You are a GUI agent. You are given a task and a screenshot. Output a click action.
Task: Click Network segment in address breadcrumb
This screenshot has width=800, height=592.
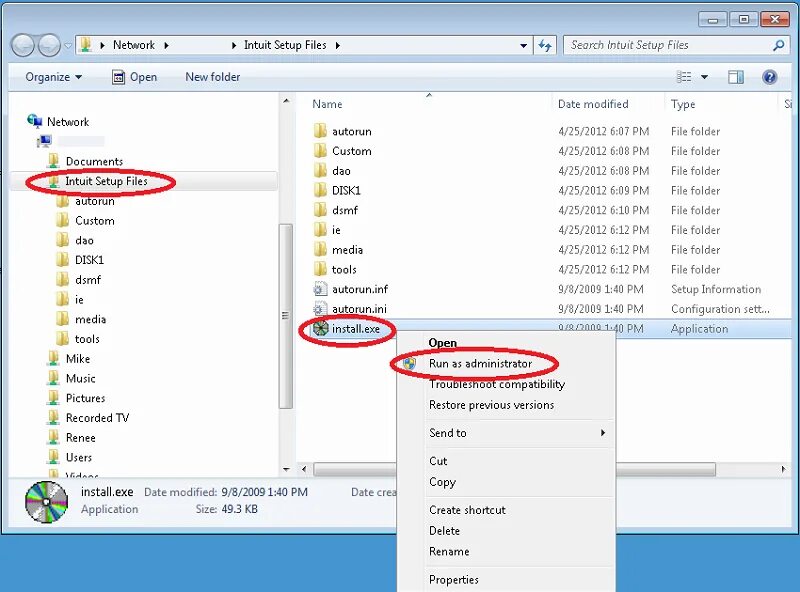[134, 45]
